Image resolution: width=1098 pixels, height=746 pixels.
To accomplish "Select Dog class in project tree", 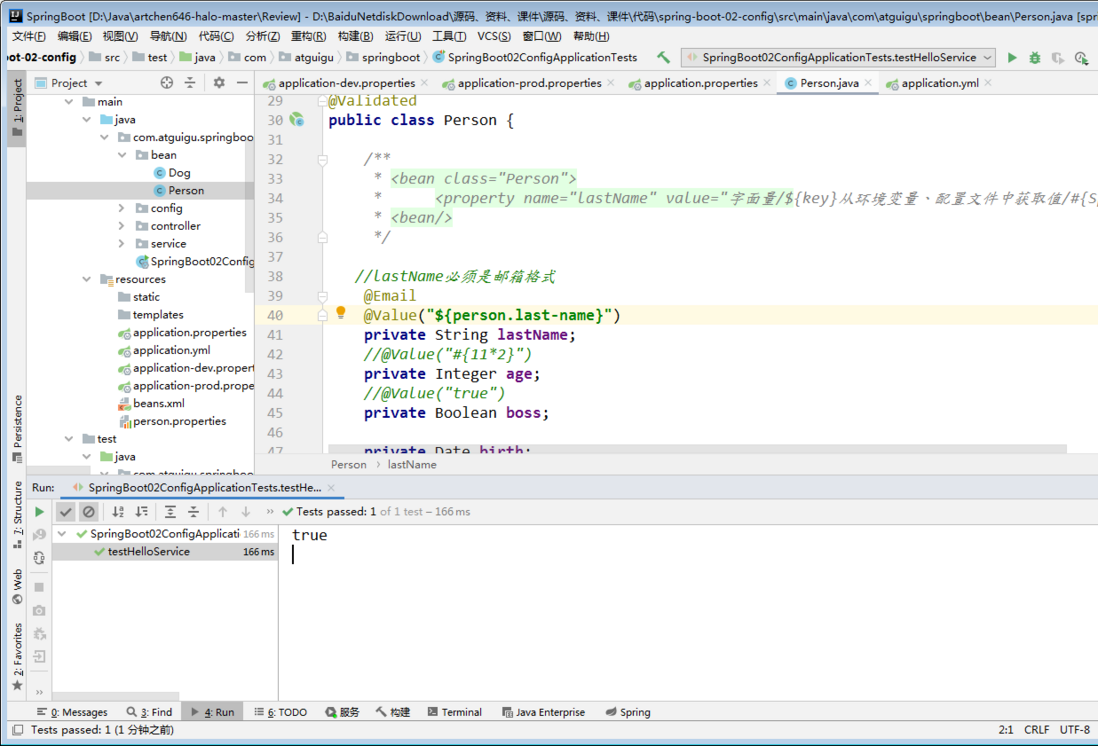I will coord(179,172).
